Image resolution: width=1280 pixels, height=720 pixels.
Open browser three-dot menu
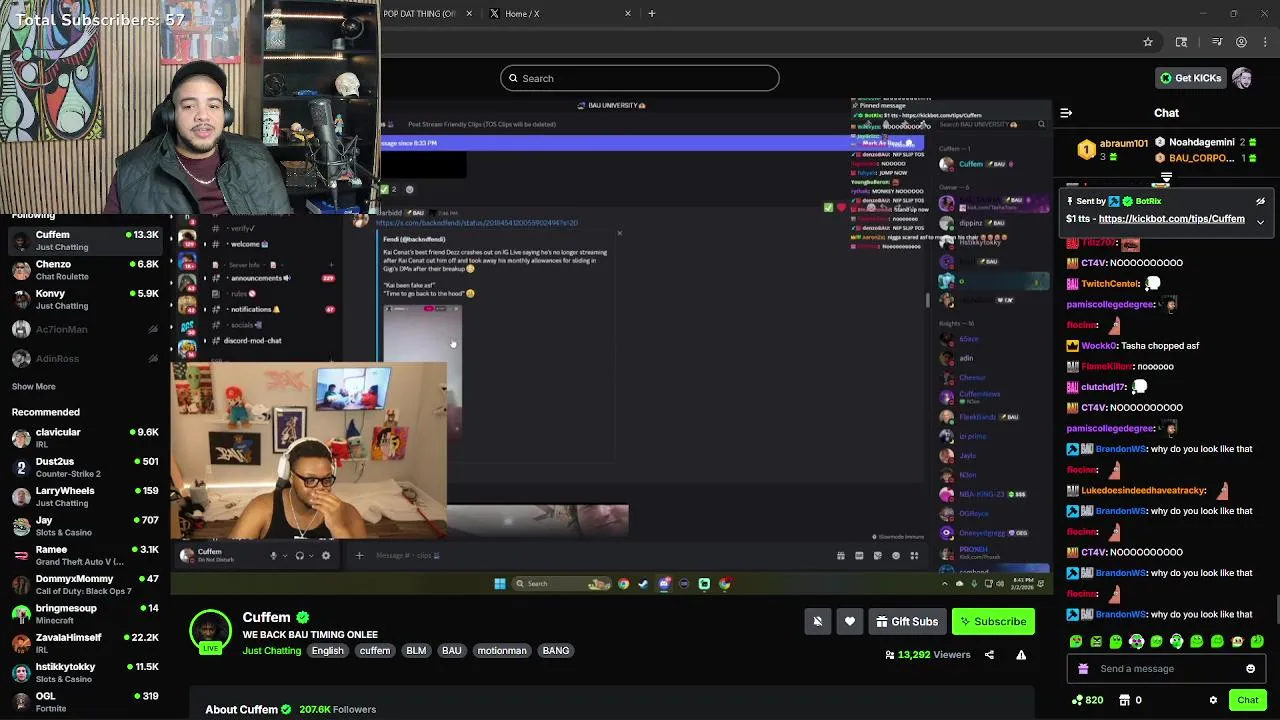click(1264, 42)
